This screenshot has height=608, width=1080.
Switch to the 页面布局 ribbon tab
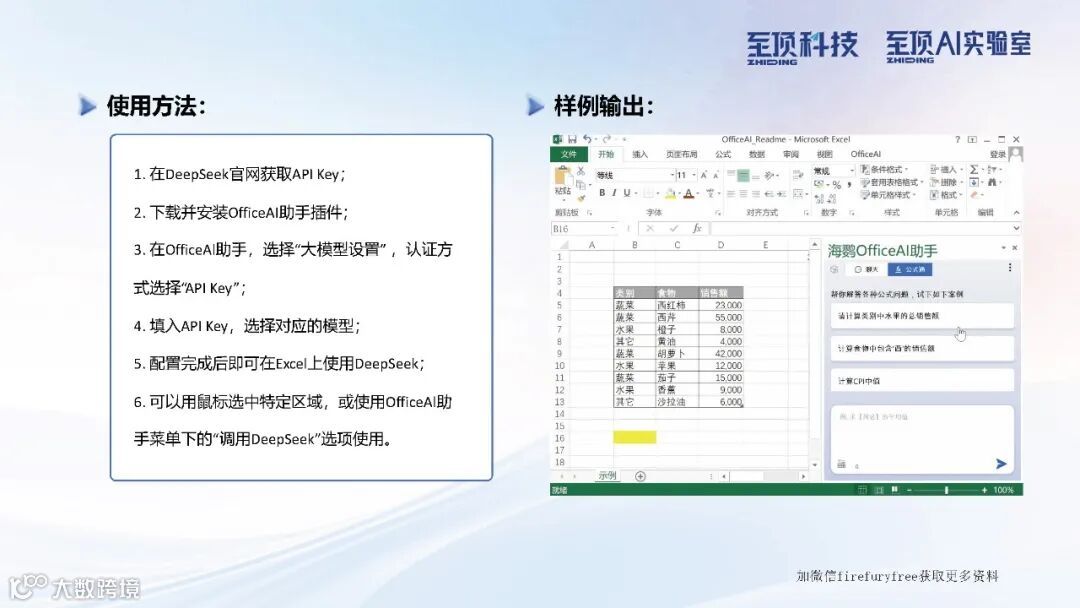(681, 154)
